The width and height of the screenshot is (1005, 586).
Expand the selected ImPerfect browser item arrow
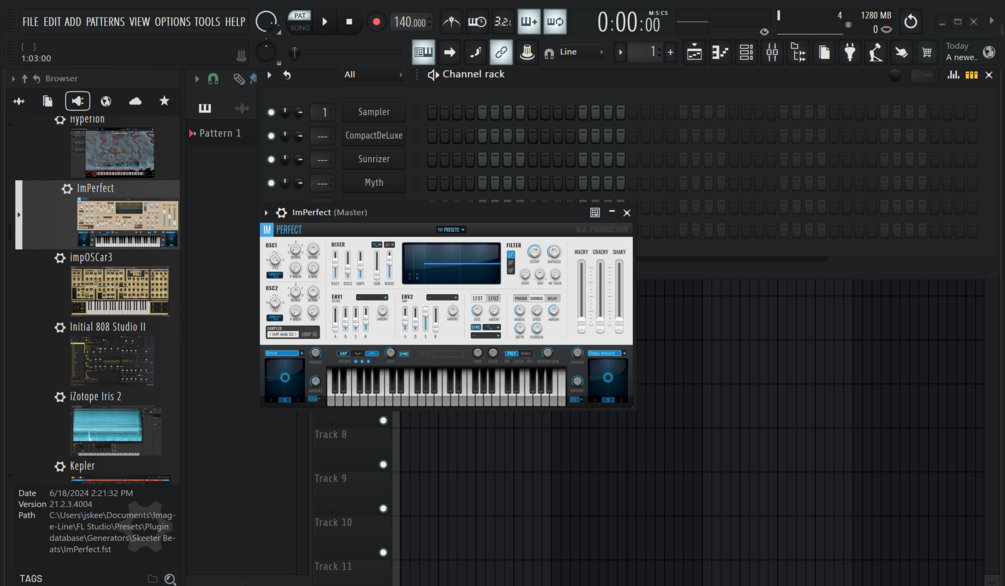19,215
